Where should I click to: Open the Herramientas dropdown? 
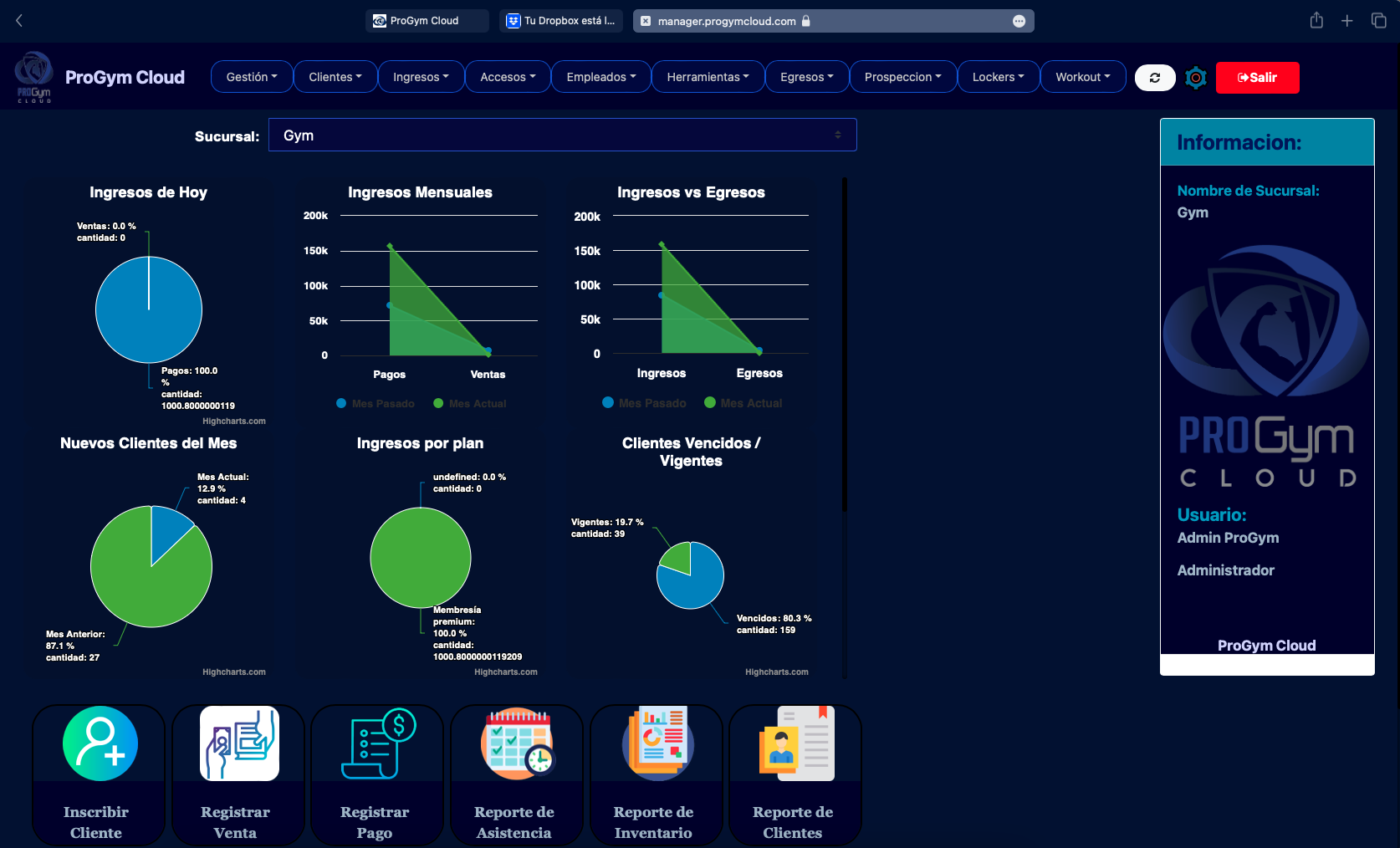pos(708,77)
